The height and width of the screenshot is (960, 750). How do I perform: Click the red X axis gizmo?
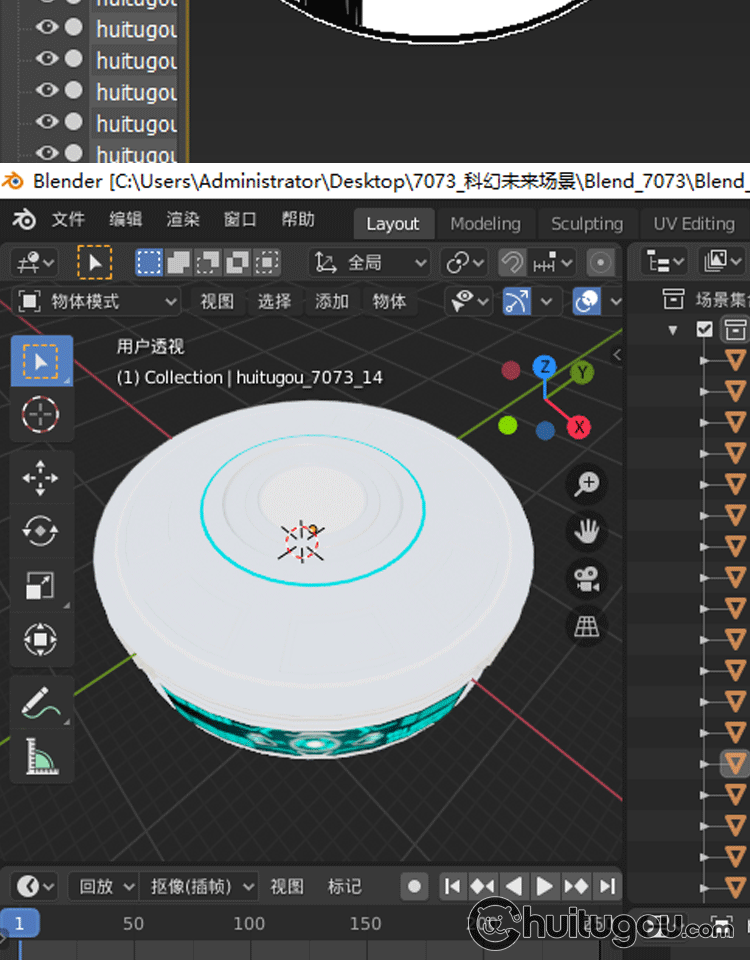[x=578, y=428]
